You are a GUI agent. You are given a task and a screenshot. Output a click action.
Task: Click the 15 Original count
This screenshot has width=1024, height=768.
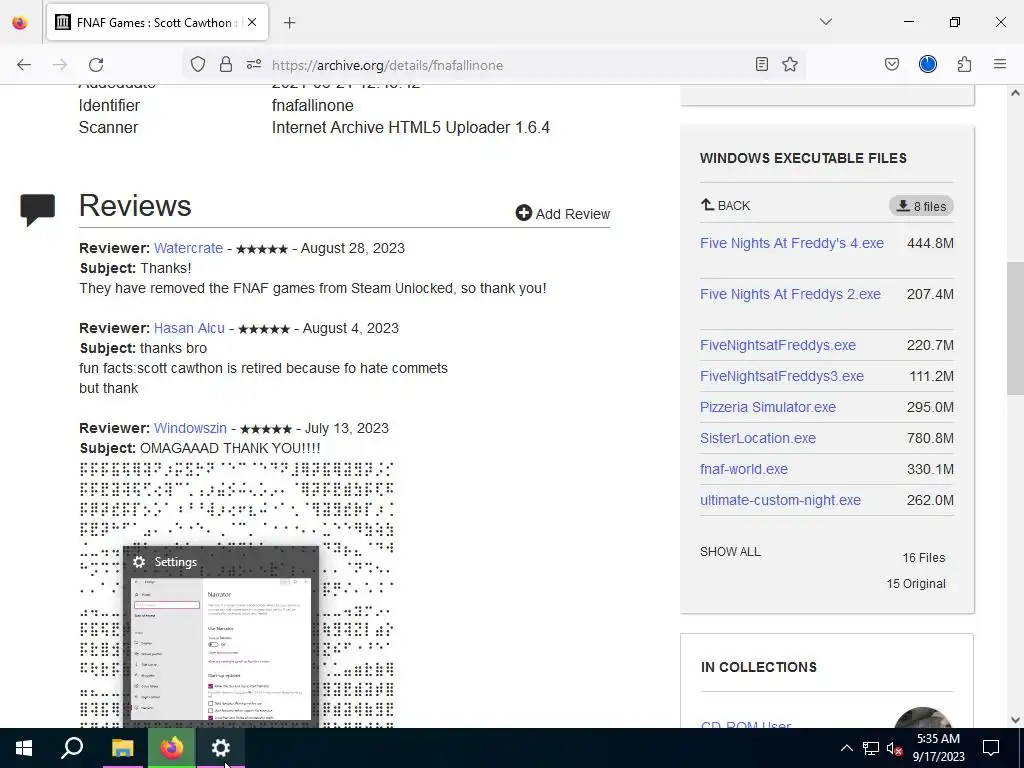[x=916, y=584]
